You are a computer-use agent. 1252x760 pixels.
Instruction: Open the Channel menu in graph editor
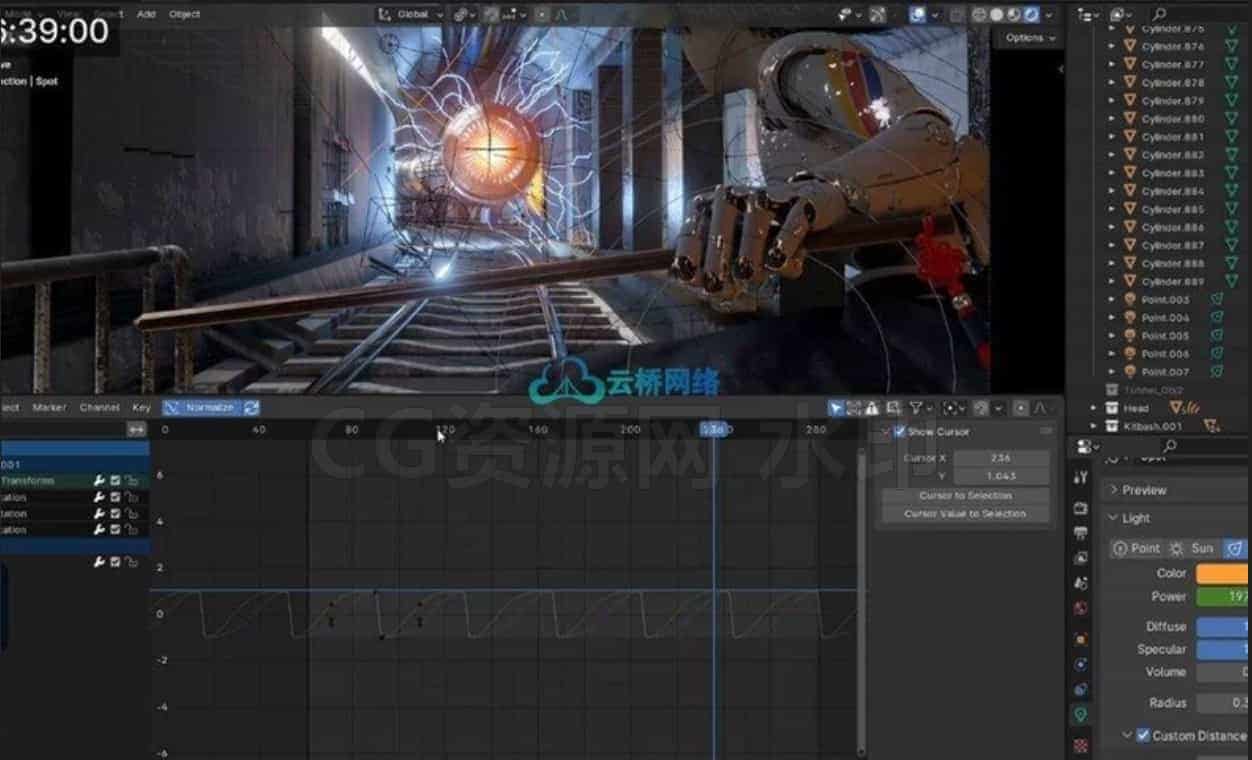(99, 408)
